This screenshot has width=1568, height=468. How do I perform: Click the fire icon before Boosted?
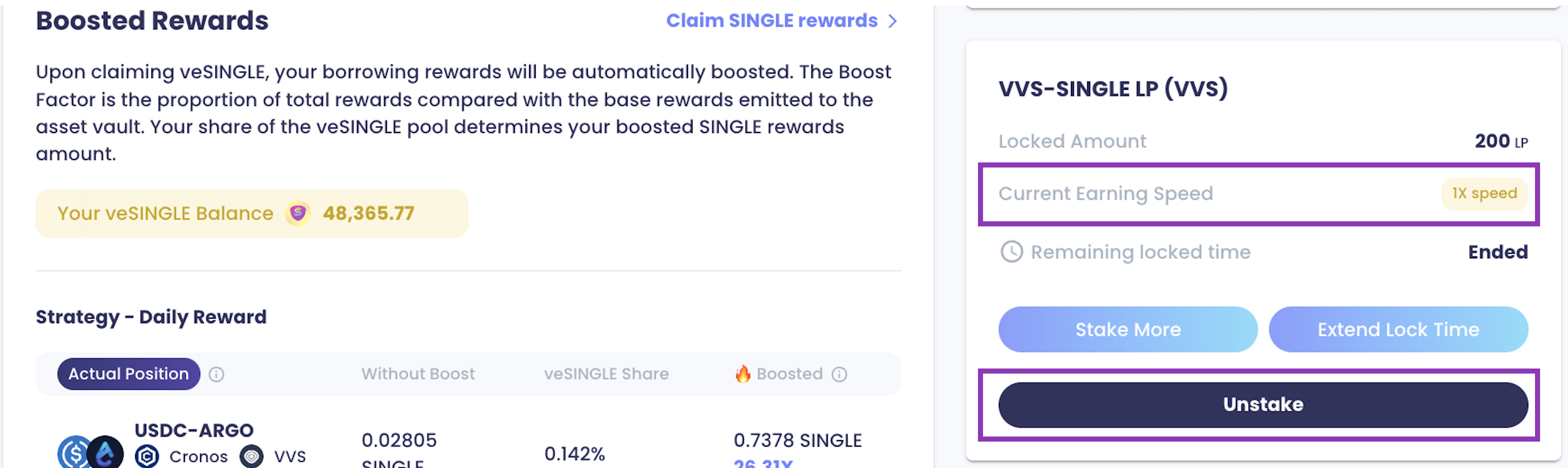pos(742,374)
